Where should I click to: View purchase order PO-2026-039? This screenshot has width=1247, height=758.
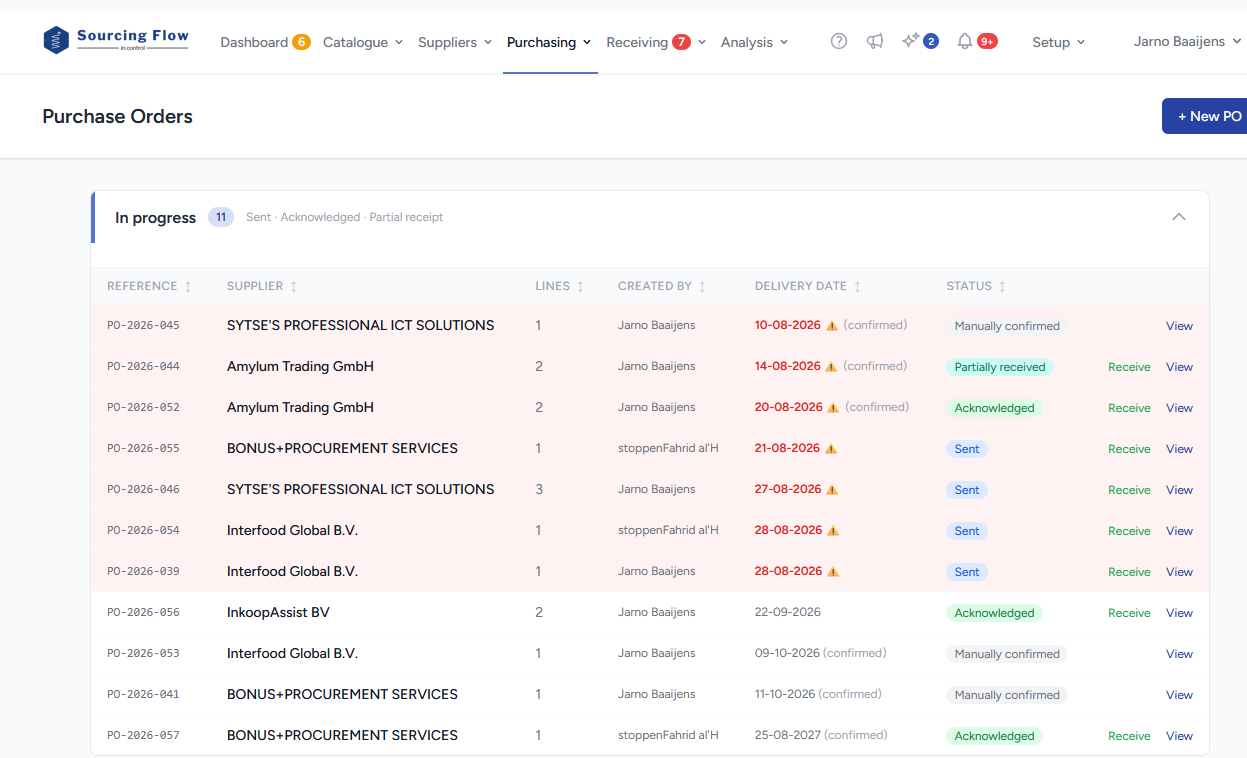tap(1179, 572)
